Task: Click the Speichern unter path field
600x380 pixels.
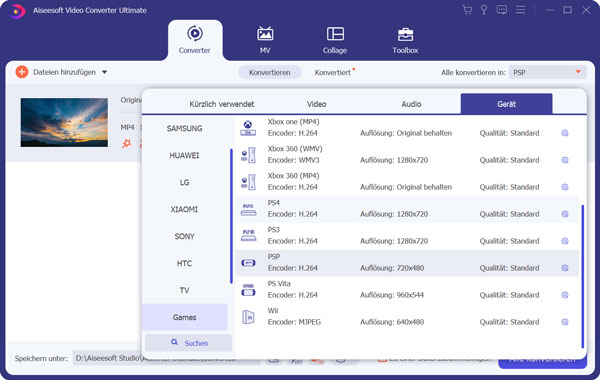Action: (x=166, y=359)
